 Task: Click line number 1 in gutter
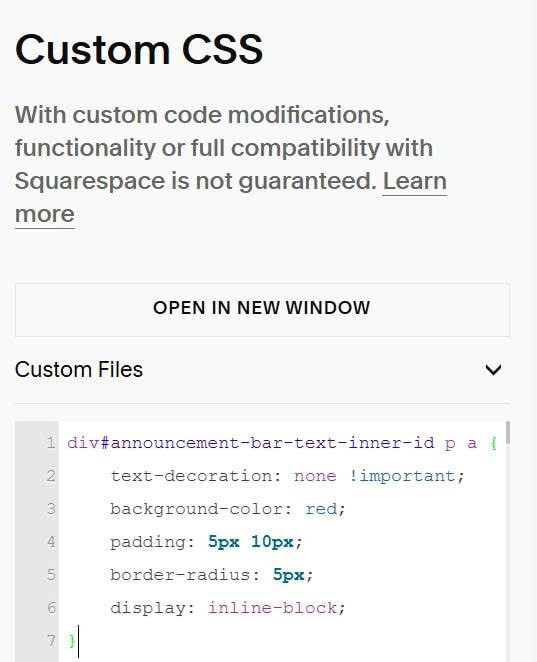point(51,443)
